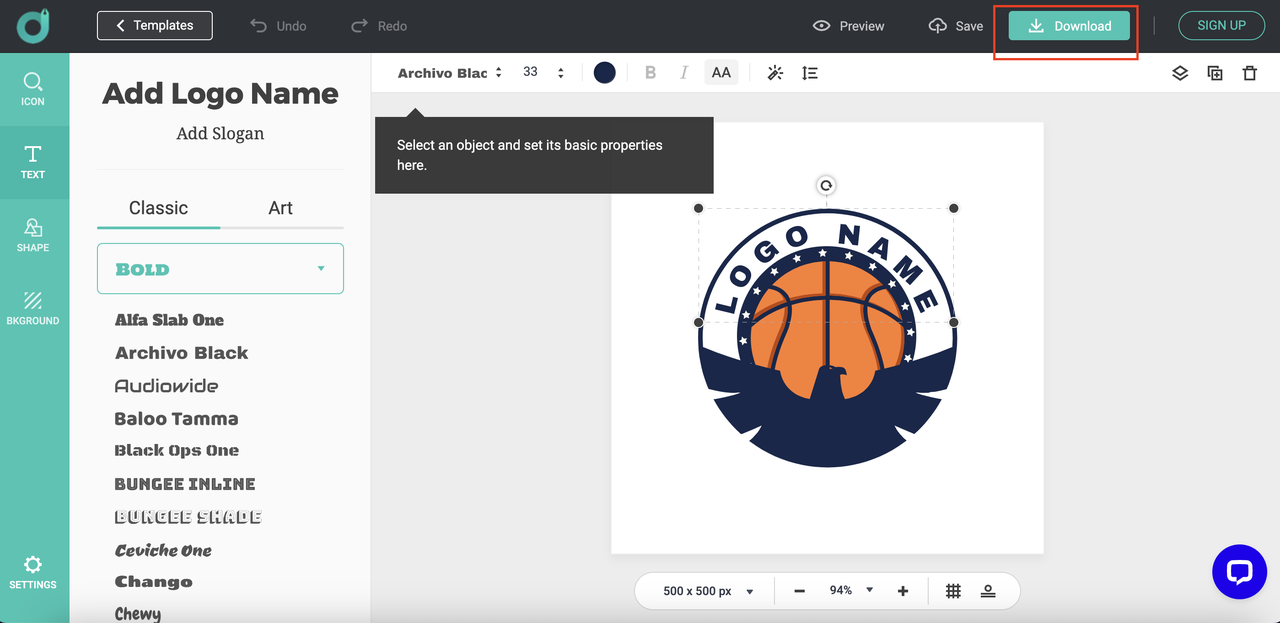The image size is (1280, 623).
Task: Delete the selected object with trash icon
Action: click(1250, 73)
